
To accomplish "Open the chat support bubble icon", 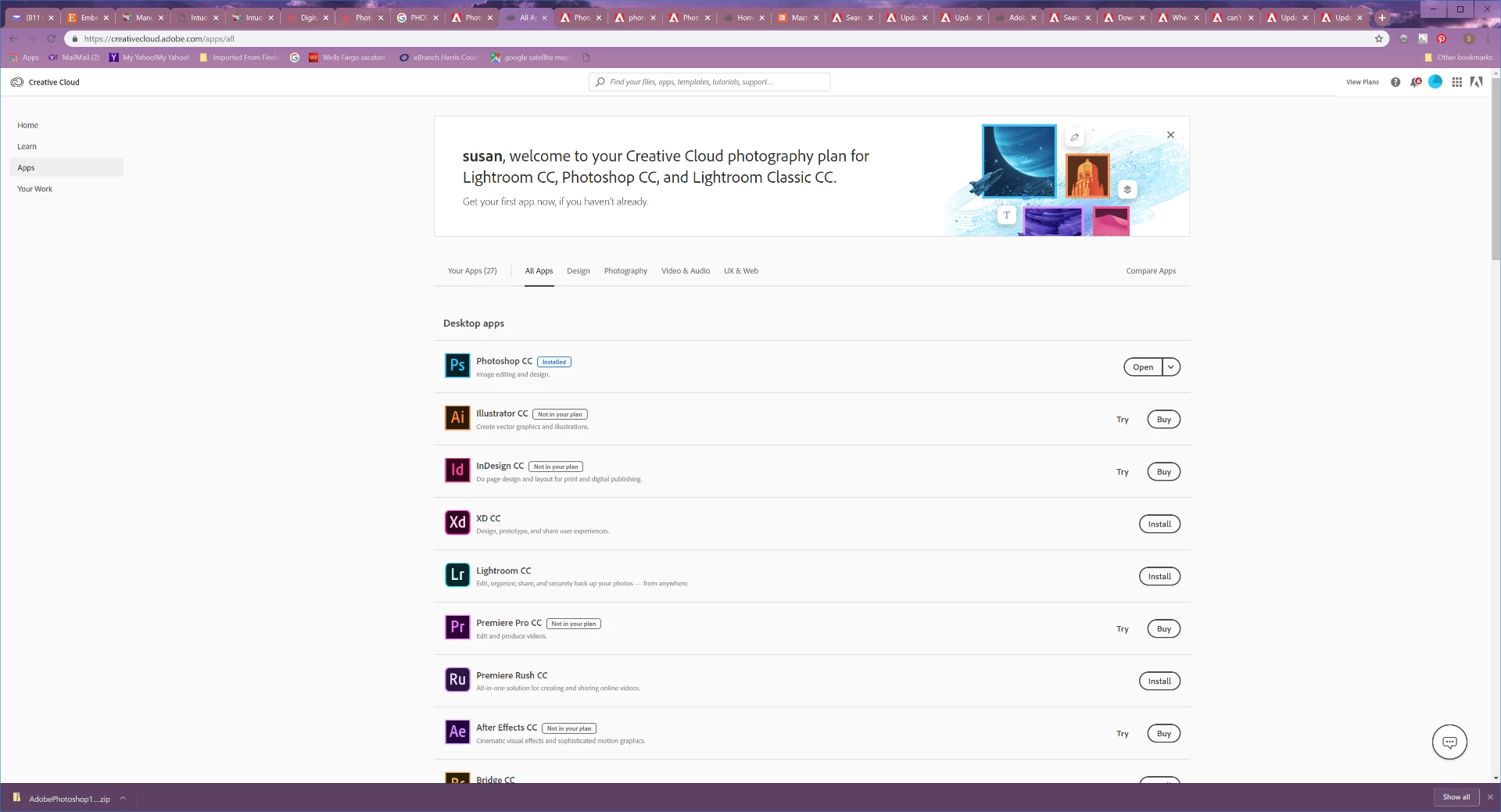I will [1449, 742].
